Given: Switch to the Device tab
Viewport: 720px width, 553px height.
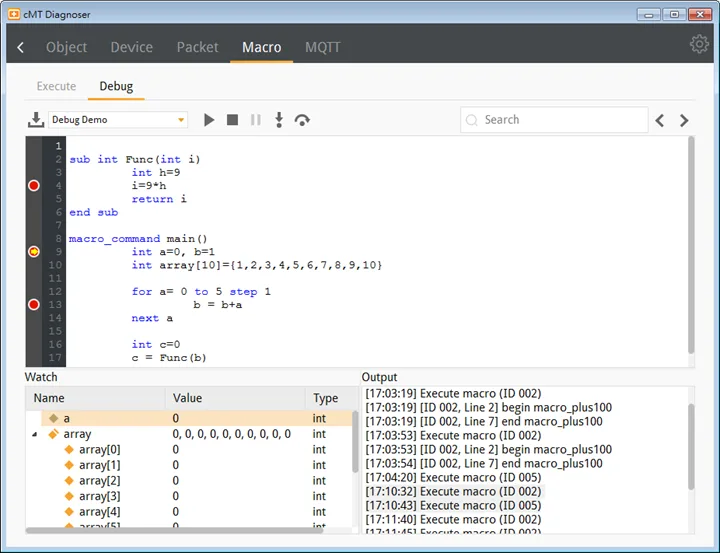Looking at the screenshot, I should tap(132, 47).
